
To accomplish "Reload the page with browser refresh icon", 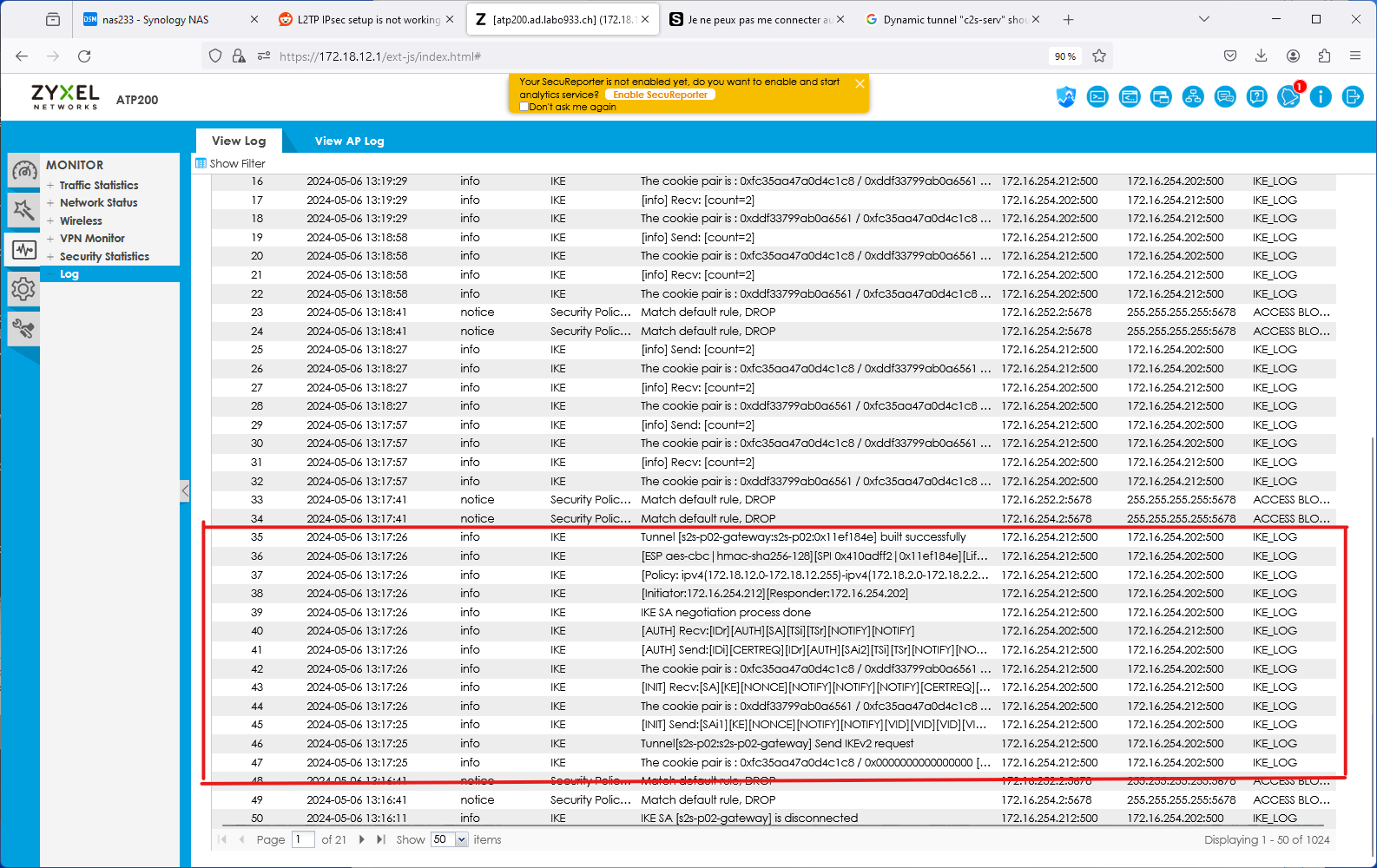I will coord(84,56).
